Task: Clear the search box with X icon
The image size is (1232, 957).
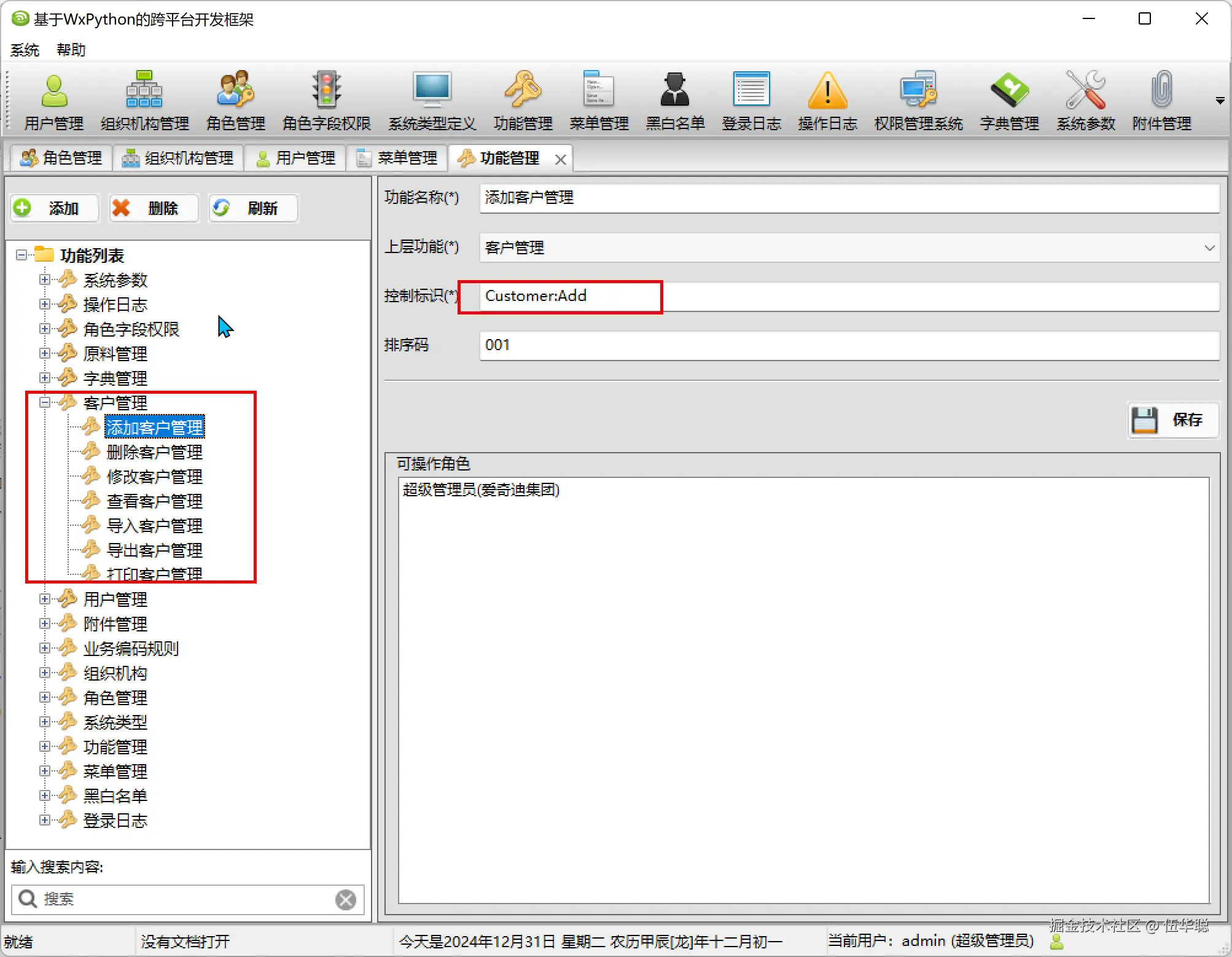Action: click(x=346, y=900)
